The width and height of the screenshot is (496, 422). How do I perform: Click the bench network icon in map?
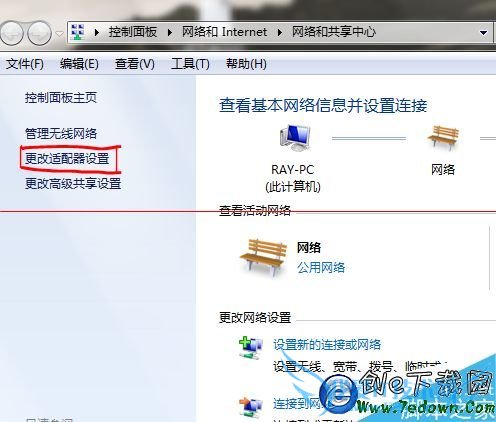click(x=443, y=137)
